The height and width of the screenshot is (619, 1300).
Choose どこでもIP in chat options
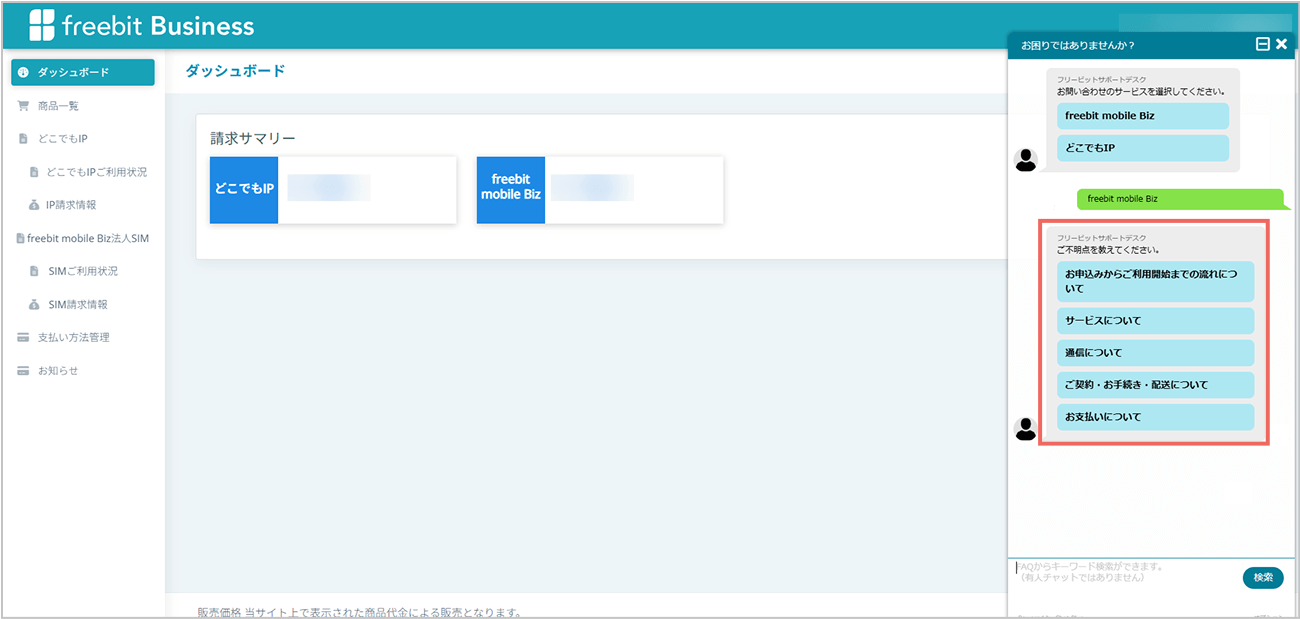coord(1143,148)
